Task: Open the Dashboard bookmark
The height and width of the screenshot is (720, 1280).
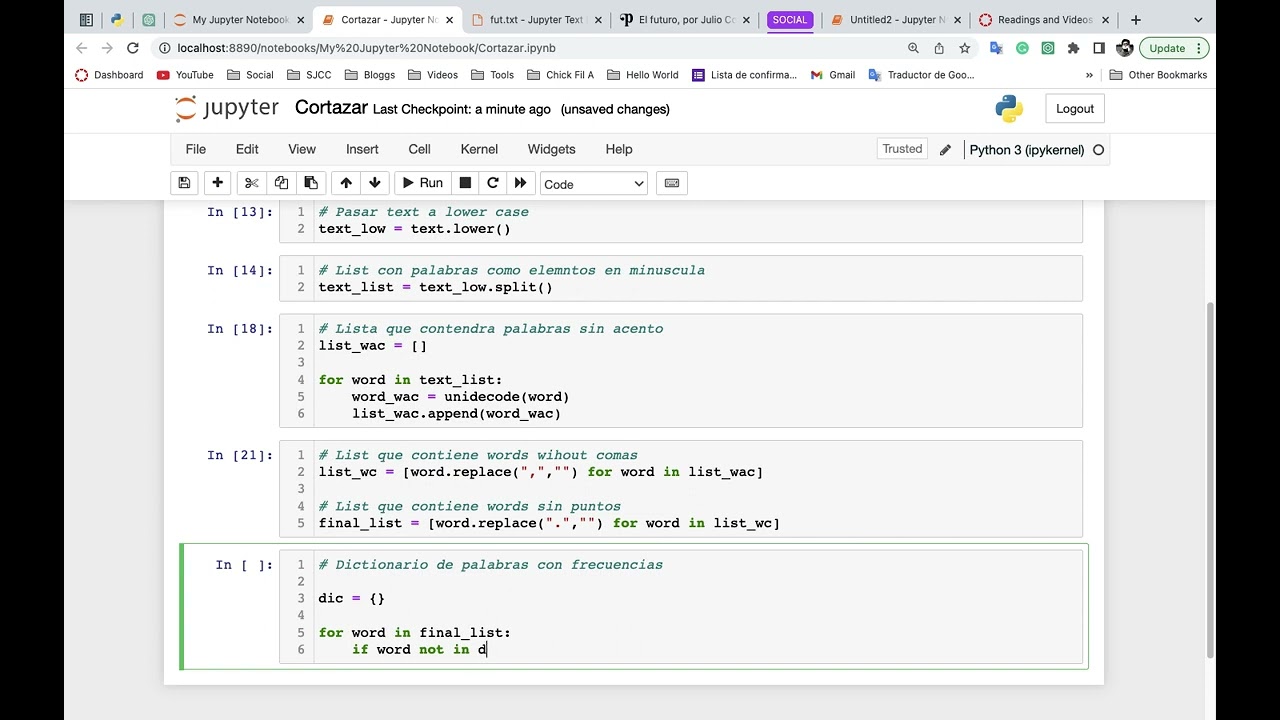Action: pyautogui.click(x=109, y=75)
